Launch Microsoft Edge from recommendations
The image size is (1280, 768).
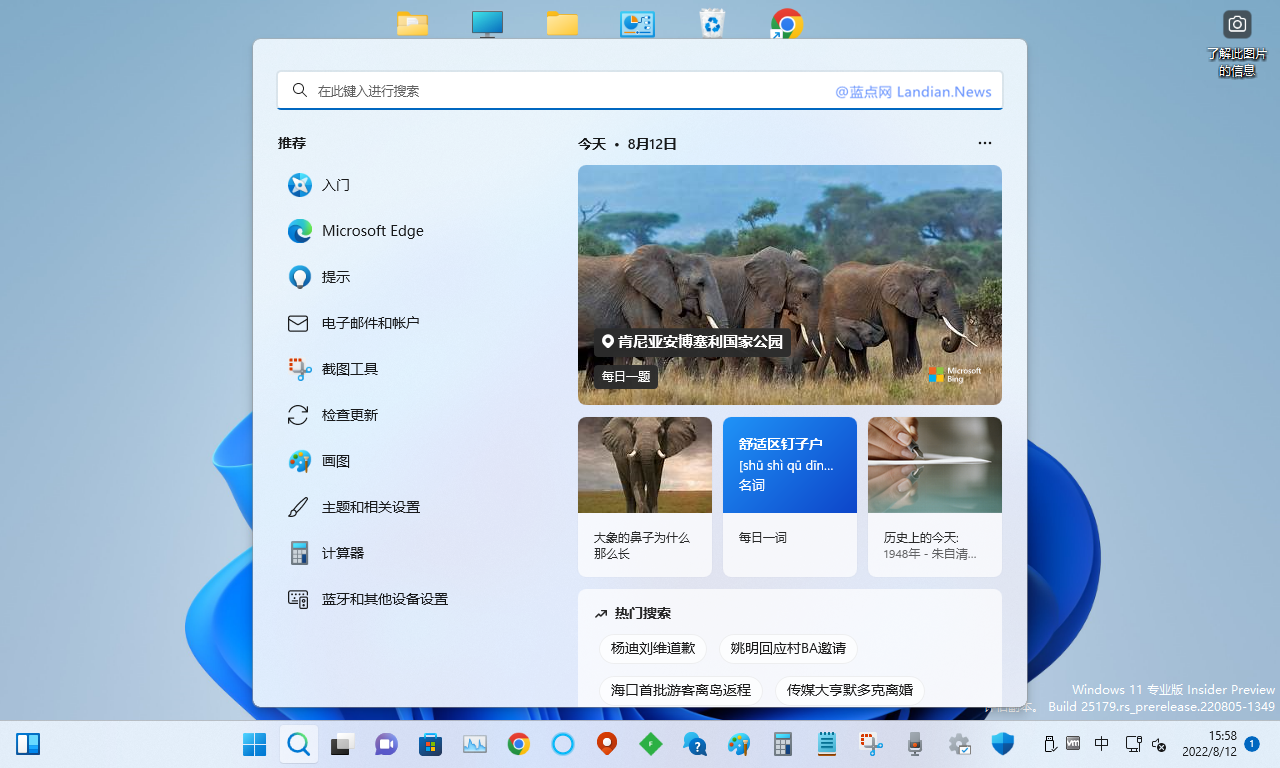[372, 231]
